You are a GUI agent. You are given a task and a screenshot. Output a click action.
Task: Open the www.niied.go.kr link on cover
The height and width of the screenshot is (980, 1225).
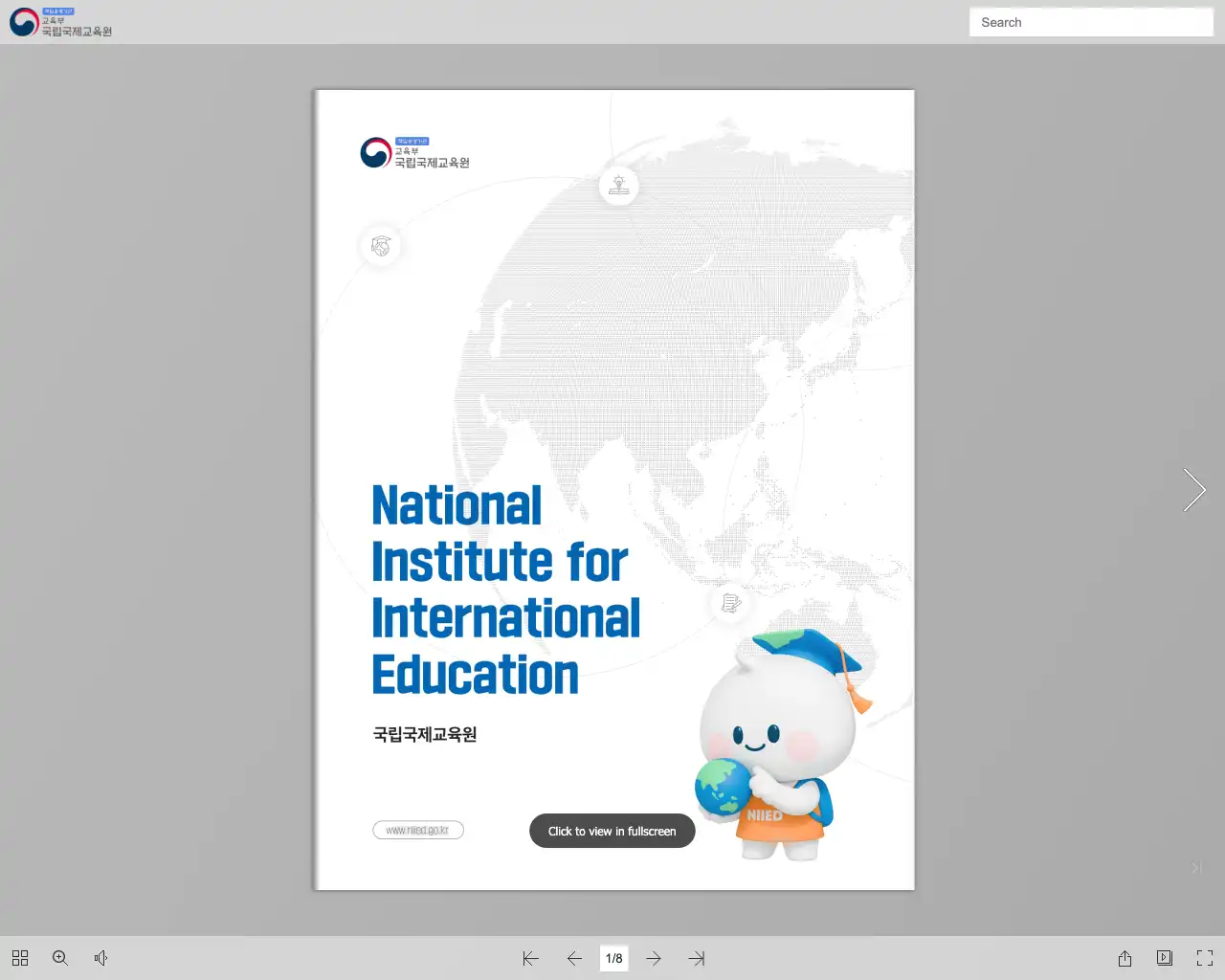418,830
